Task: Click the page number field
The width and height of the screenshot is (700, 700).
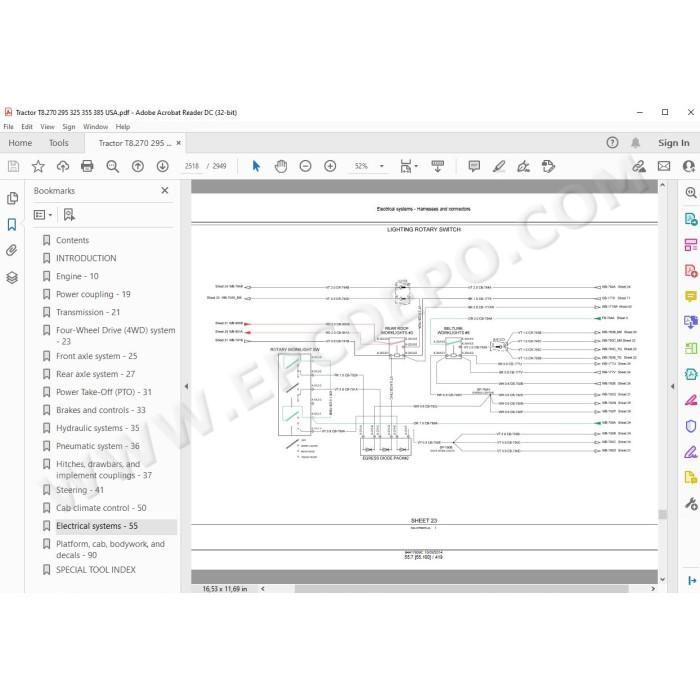Action: point(192,166)
